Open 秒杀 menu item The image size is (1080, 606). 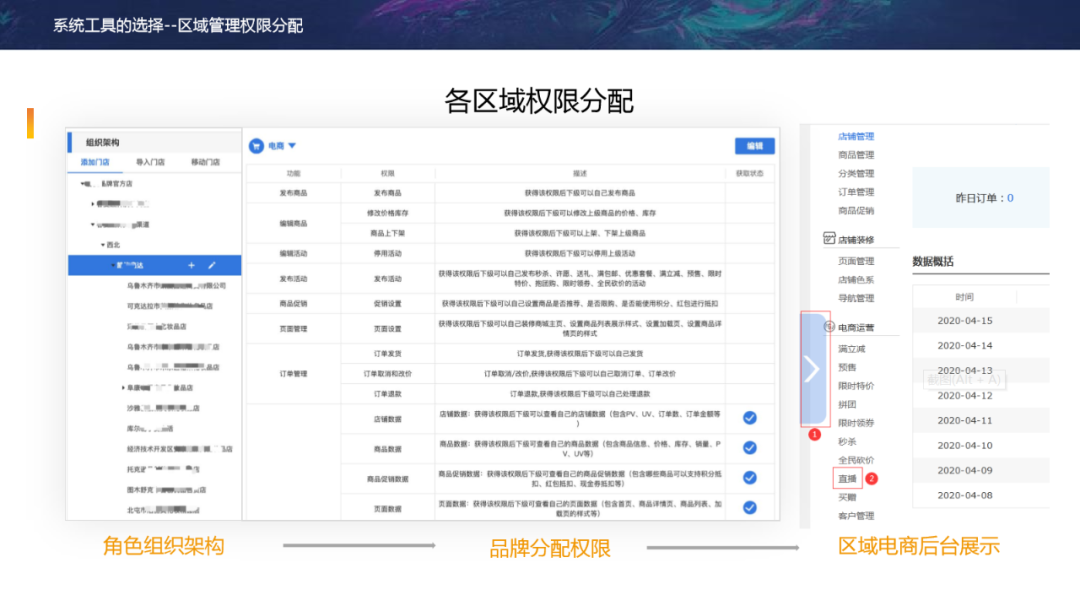point(847,441)
